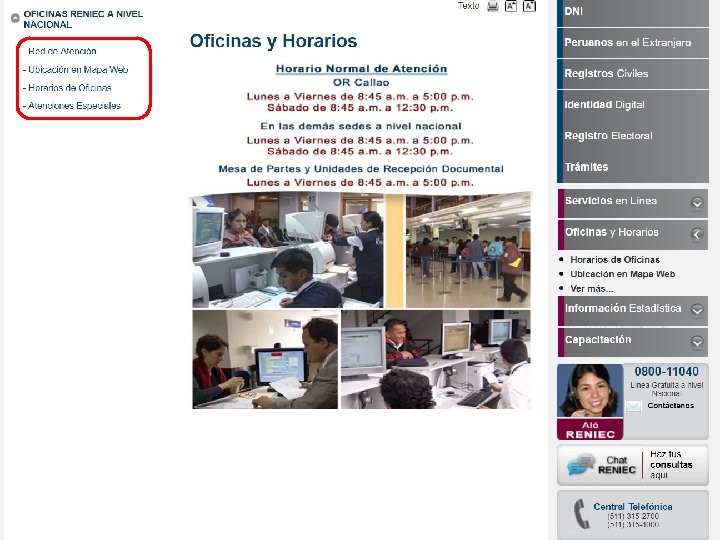Expand the Capacitación section arrow
720x540 pixels.
[697, 341]
